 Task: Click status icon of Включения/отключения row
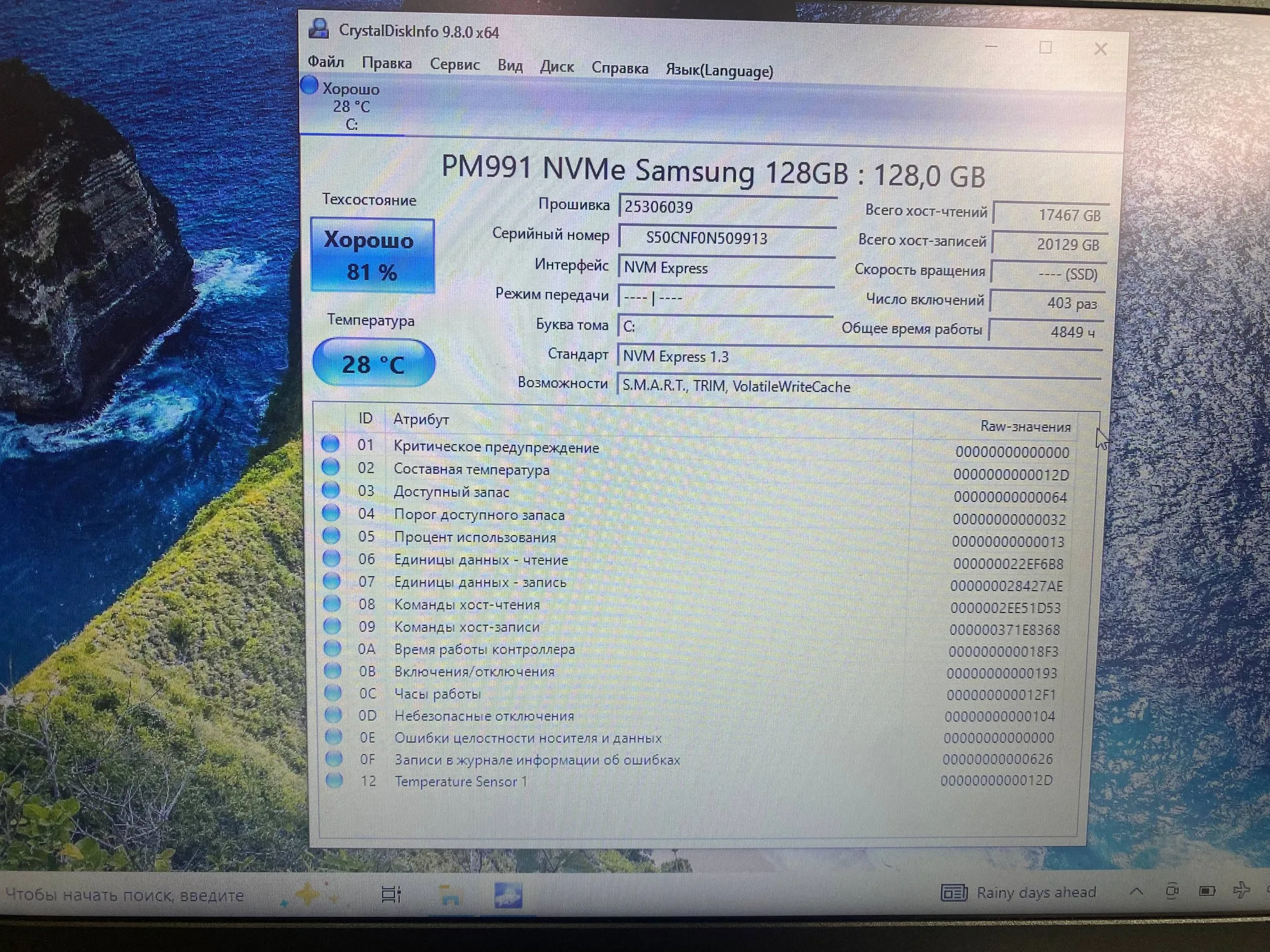pos(333,670)
